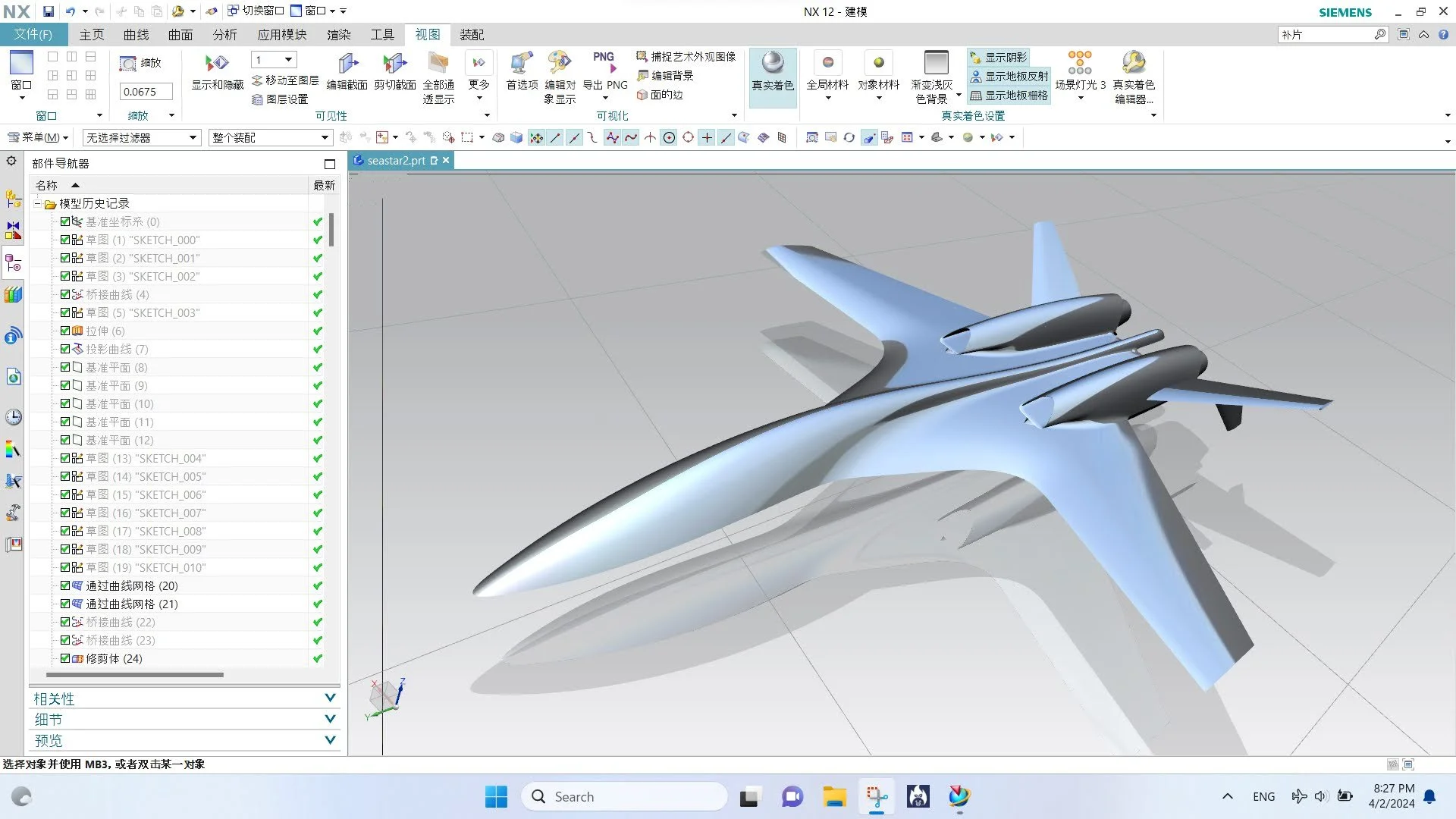1456x819 pixels.
Task: Click Show Floor Reflection button
Action: point(1009,76)
